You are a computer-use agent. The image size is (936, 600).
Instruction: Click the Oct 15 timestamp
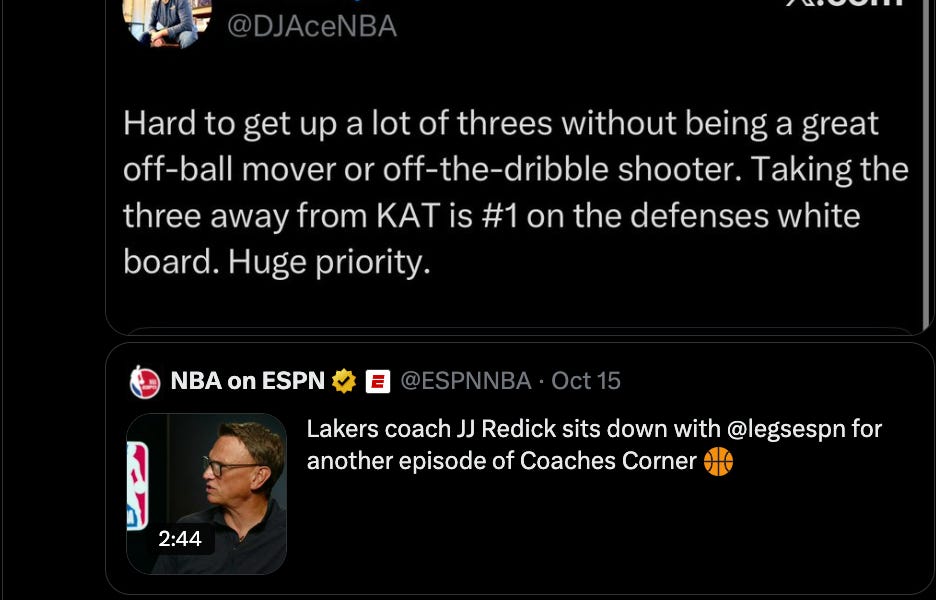(586, 381)
